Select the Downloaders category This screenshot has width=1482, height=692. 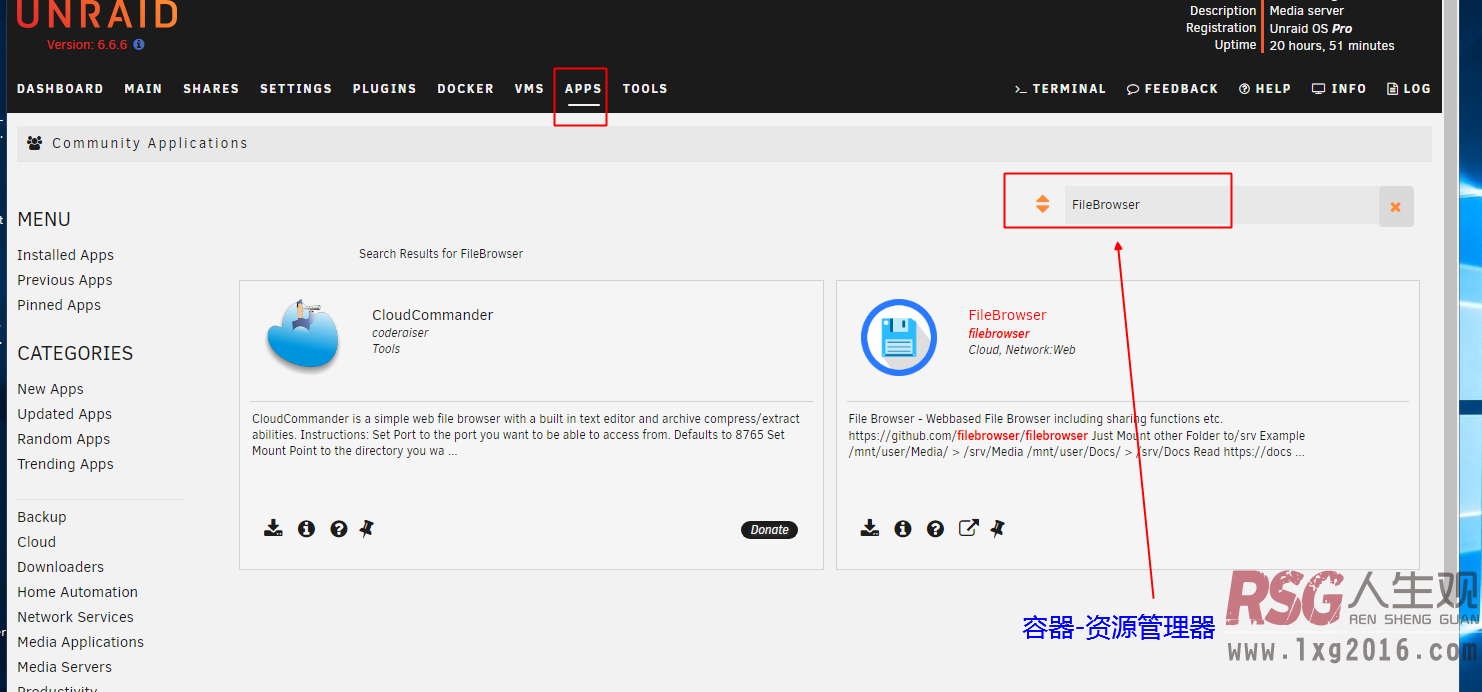click(x=60, y=567)
